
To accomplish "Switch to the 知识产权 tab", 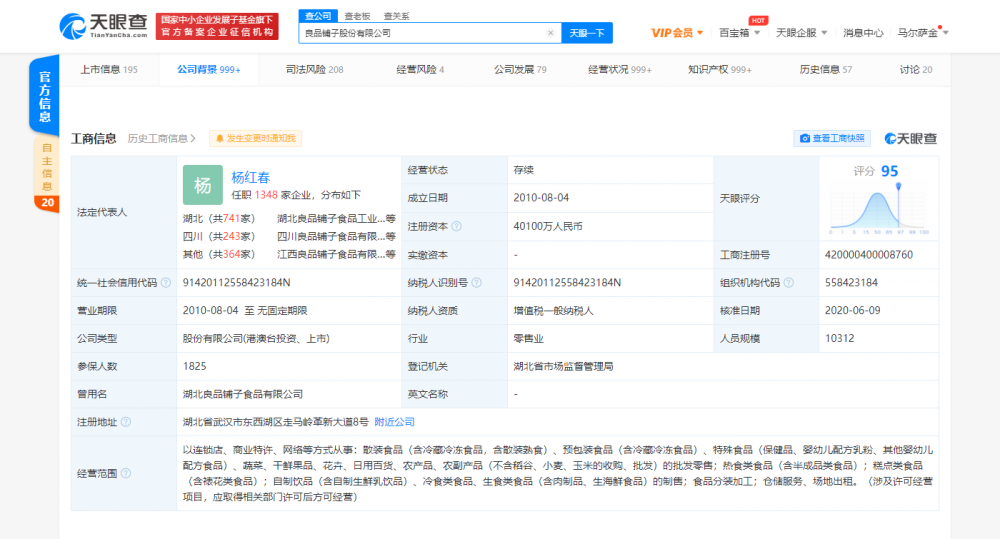I will click(719, 70).
